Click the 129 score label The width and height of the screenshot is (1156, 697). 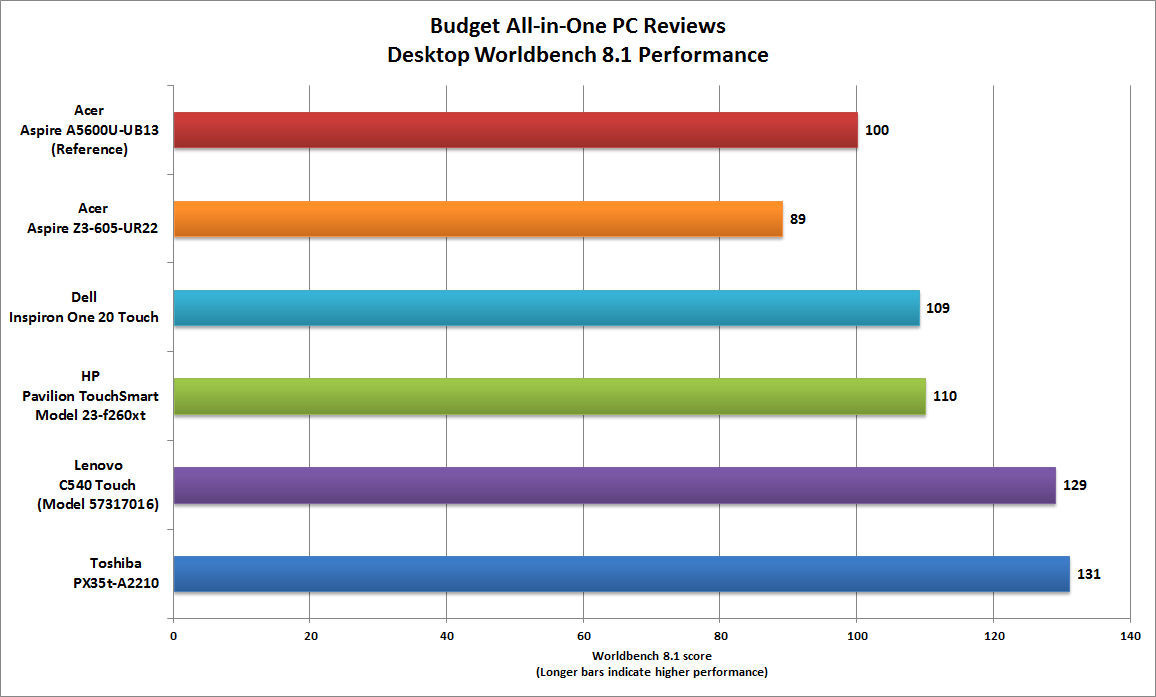pyautogui.click(x=1074, y=485)
